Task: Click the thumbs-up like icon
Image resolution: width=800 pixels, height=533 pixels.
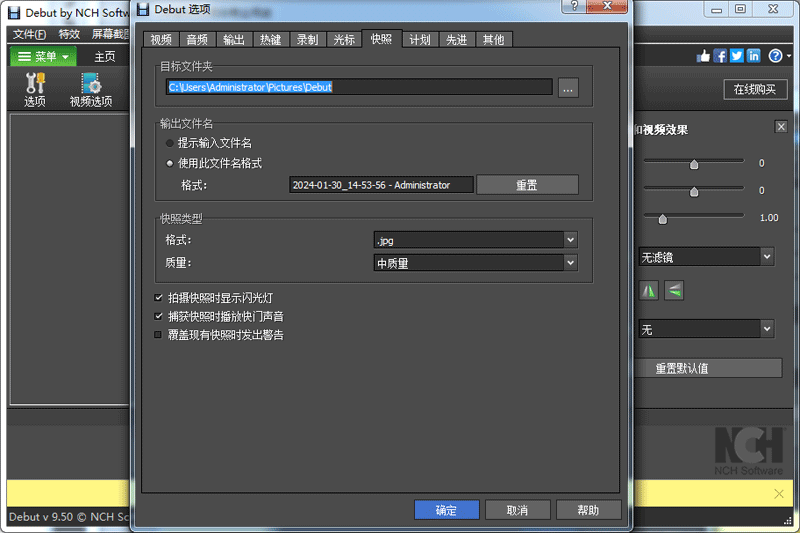Action: click(x=704, y=56)
